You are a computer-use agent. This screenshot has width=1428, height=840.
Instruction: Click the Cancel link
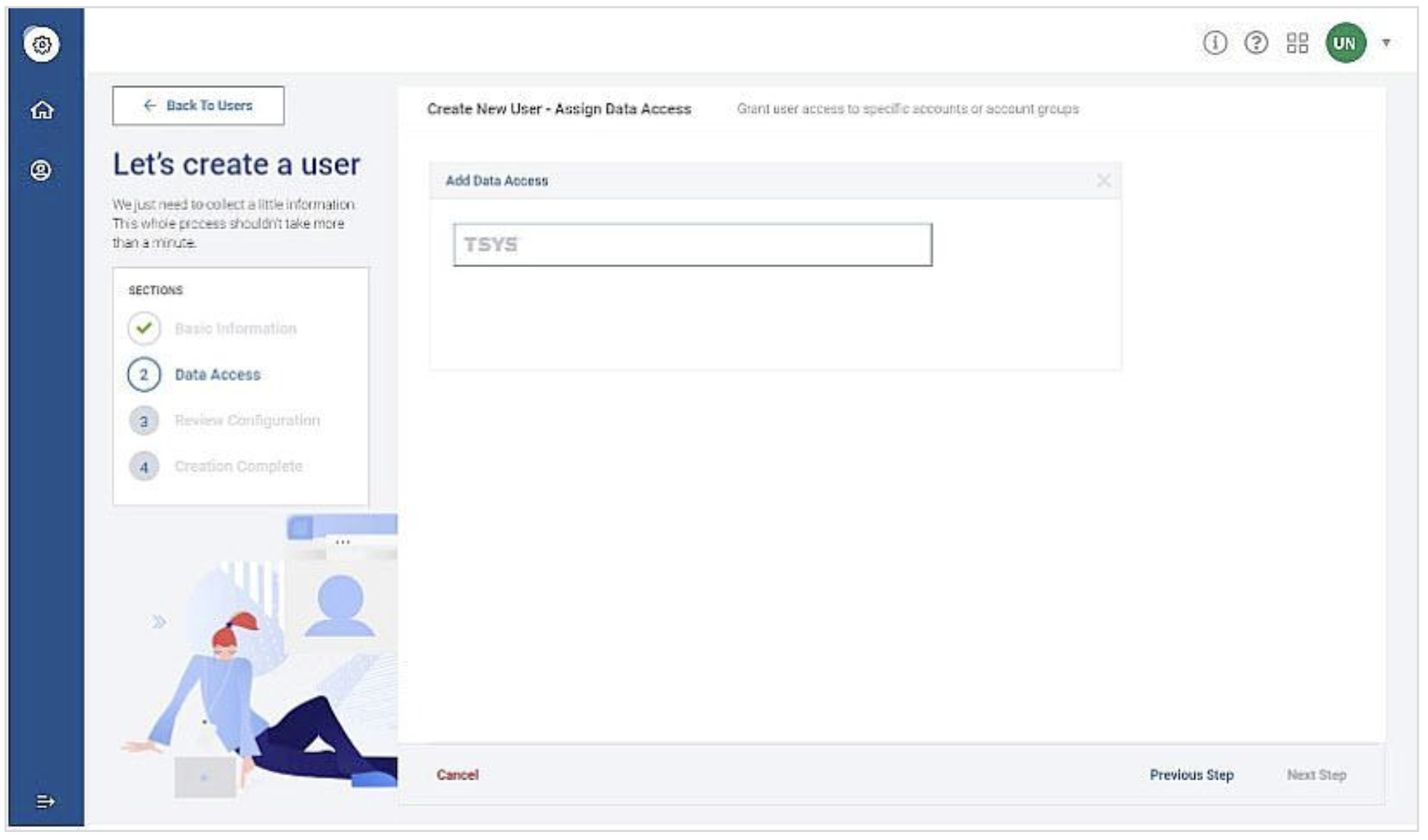pyautogui.click(x=457, y=775)
